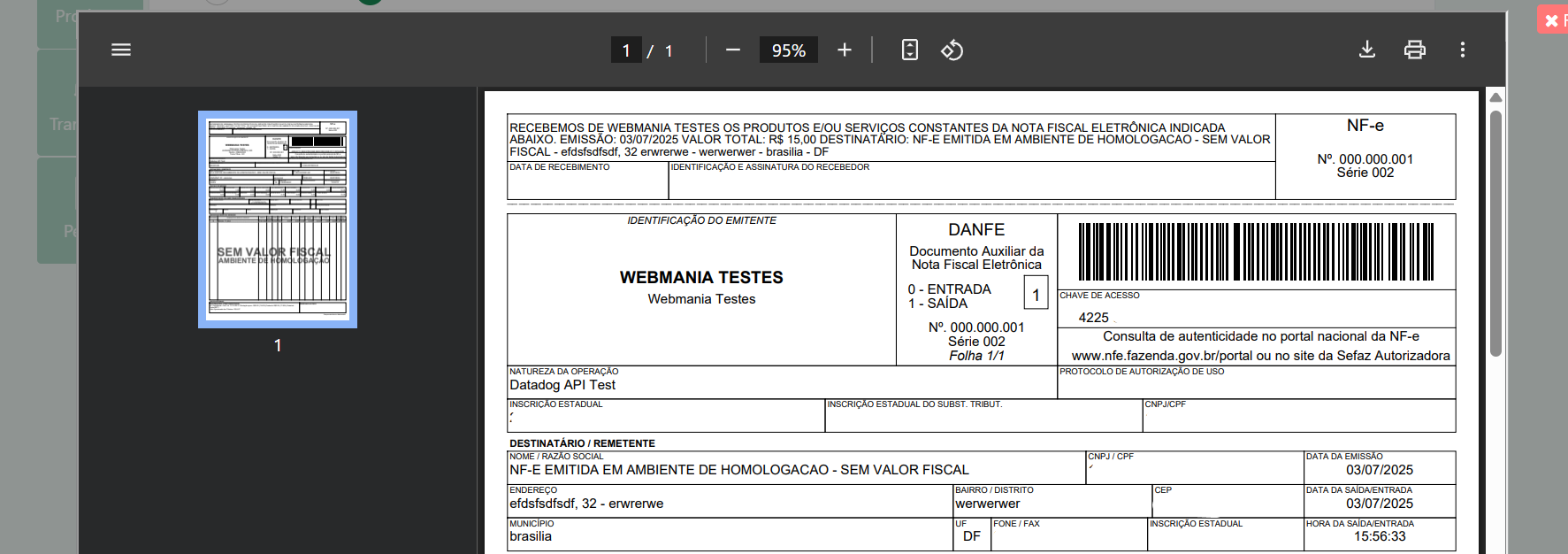1568x554 pixels.
Task: Click the 'DANFE' title
Action: tap(976, 229)
